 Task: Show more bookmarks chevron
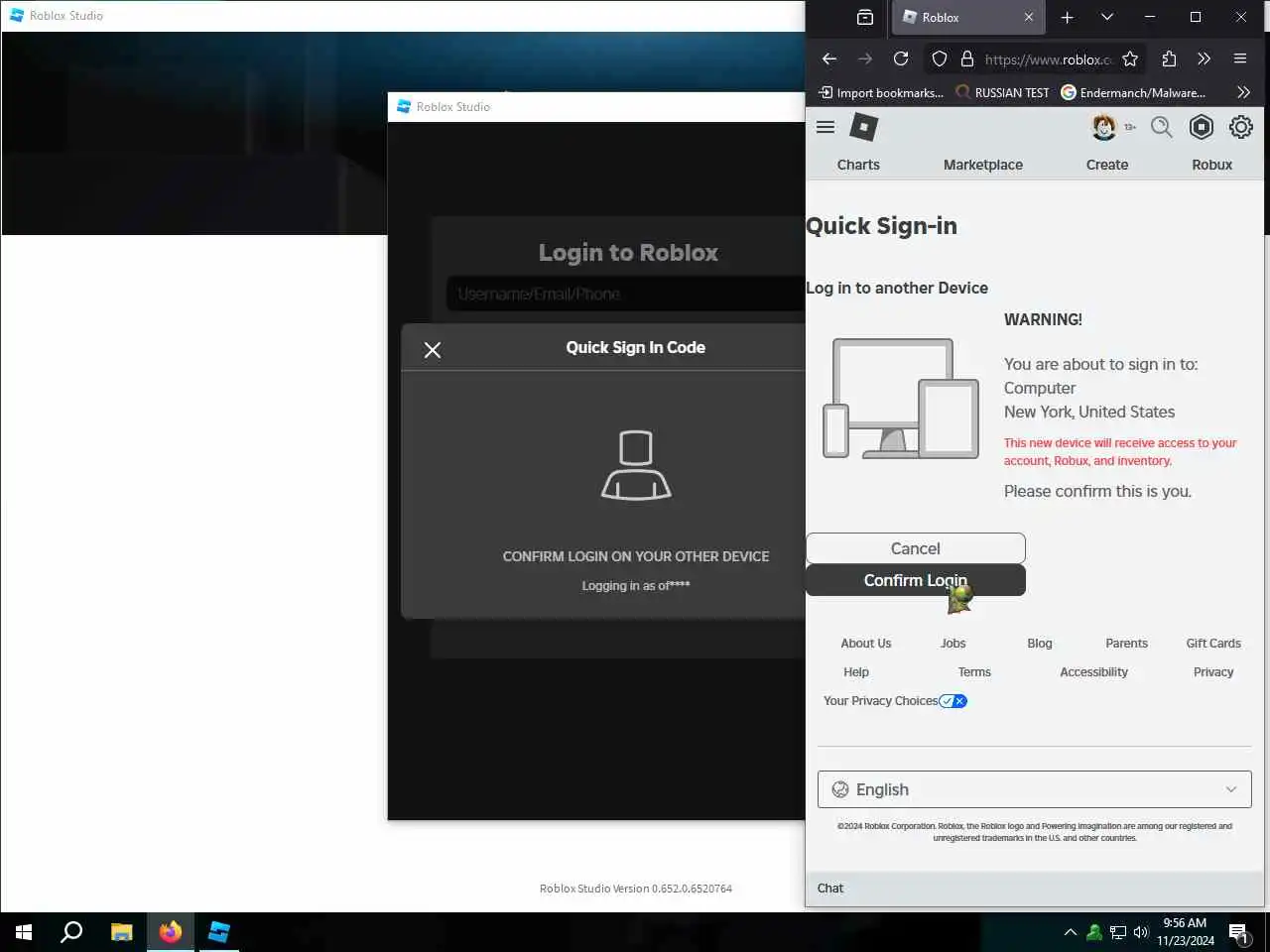tap(1244, 92)
